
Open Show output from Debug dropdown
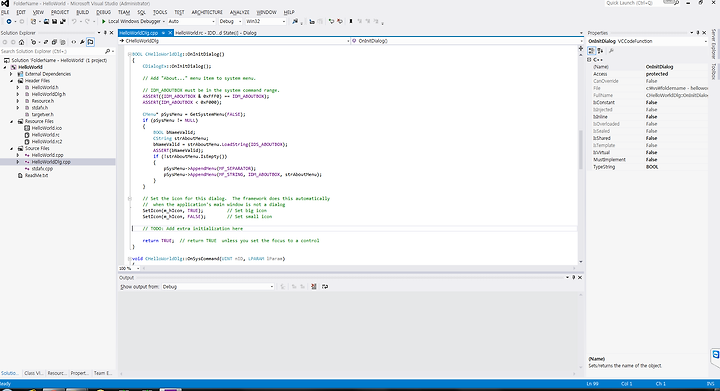[218, 287]
